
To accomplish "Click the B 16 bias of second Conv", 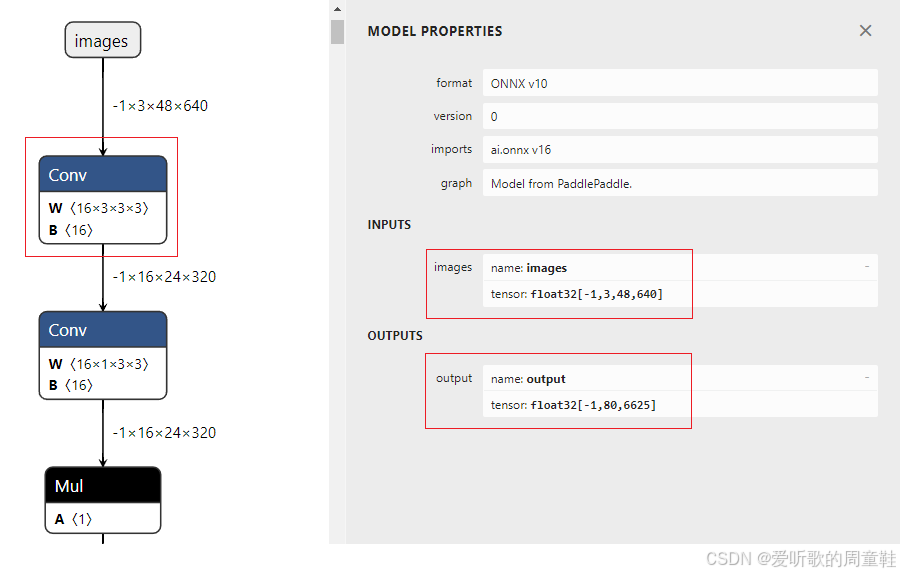I will click(x=71, y=385).
